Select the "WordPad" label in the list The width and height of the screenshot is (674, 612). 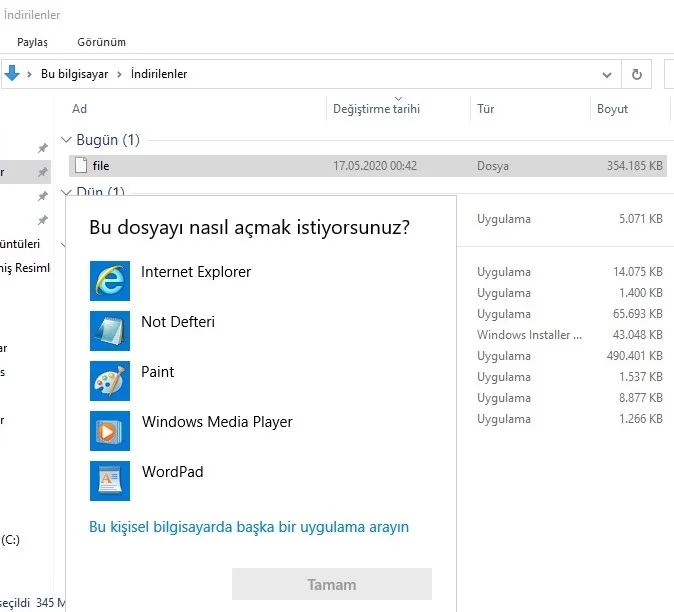click(172, 471)
